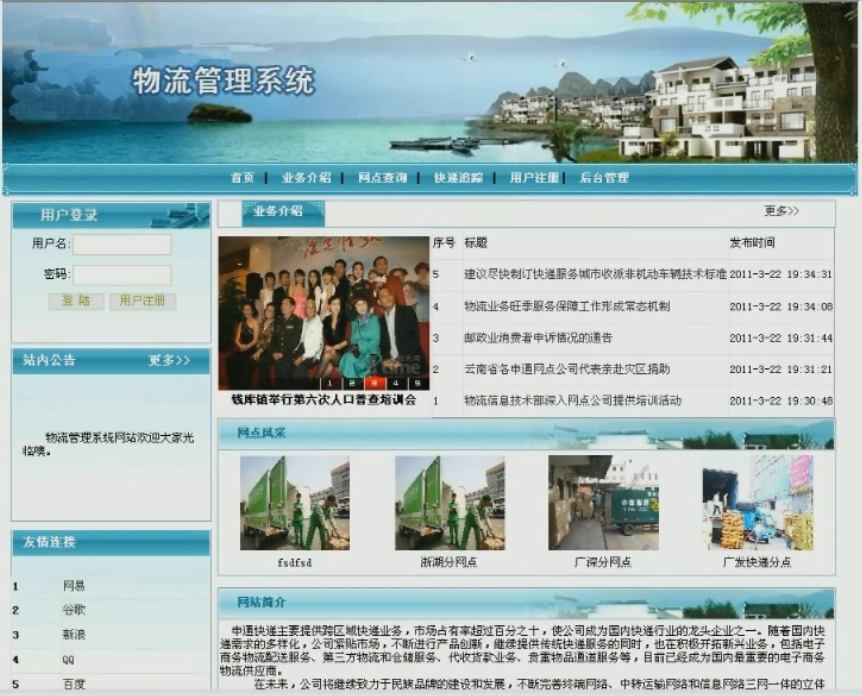Open the 浙湖分网点 outlet photo
Viewport: 862px width, 696px height.
449,503
